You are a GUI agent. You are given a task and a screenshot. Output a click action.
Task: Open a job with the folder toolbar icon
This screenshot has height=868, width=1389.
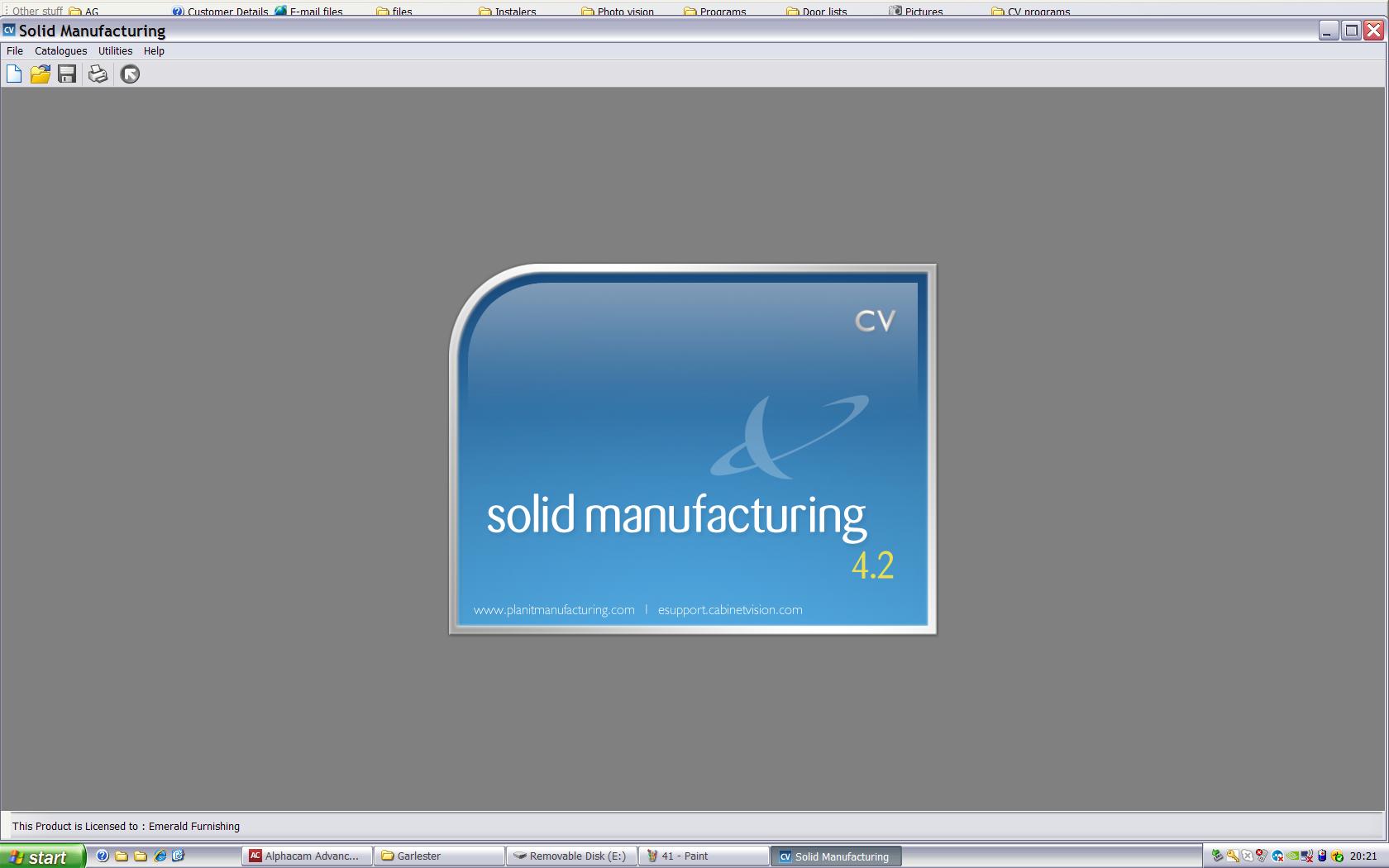point(40,74)
